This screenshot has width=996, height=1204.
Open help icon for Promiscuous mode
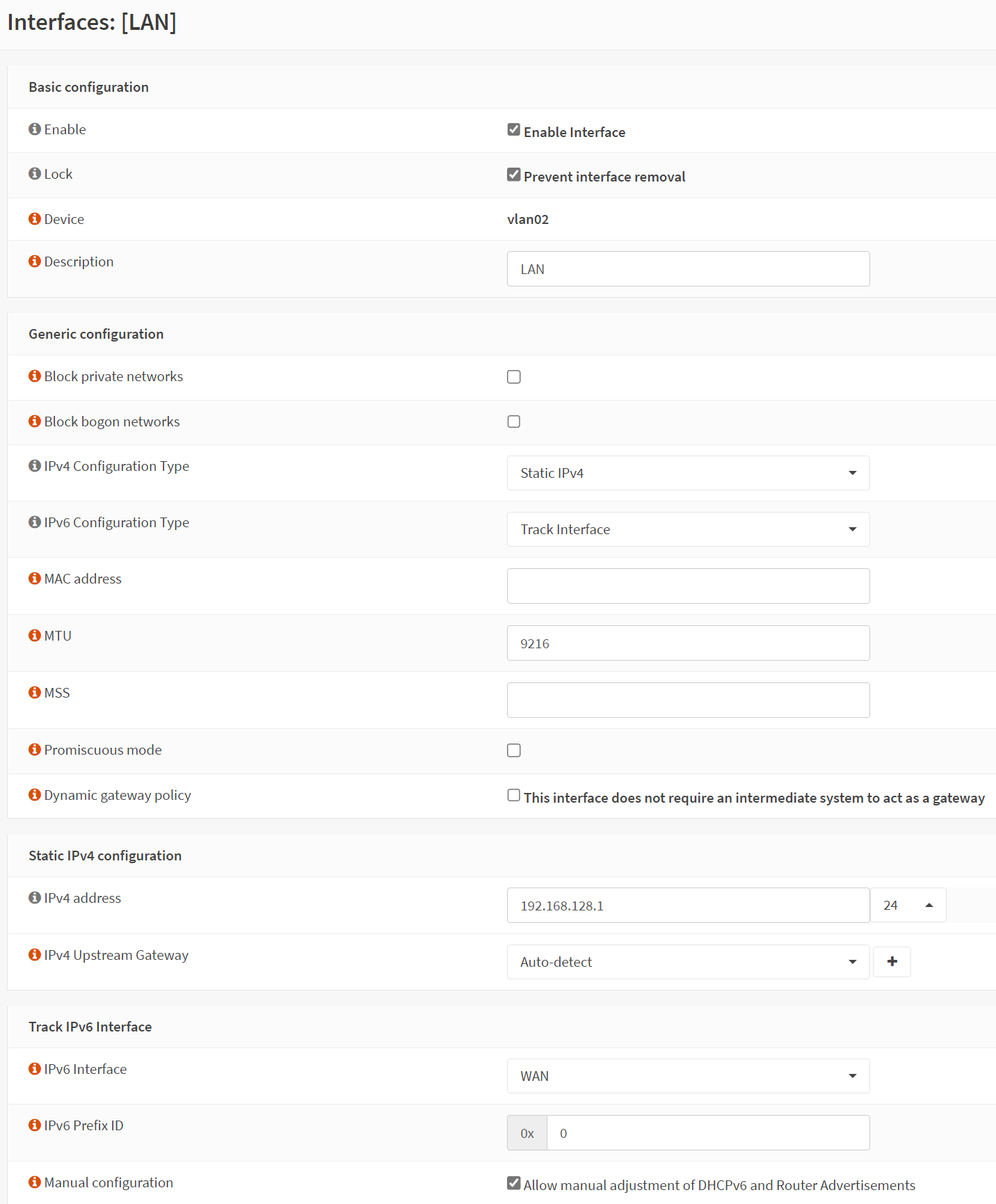click(35, 750)
